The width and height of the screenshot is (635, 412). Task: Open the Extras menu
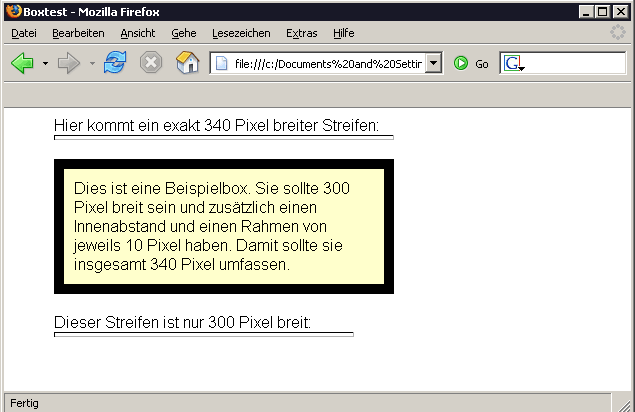coord(301,33)
